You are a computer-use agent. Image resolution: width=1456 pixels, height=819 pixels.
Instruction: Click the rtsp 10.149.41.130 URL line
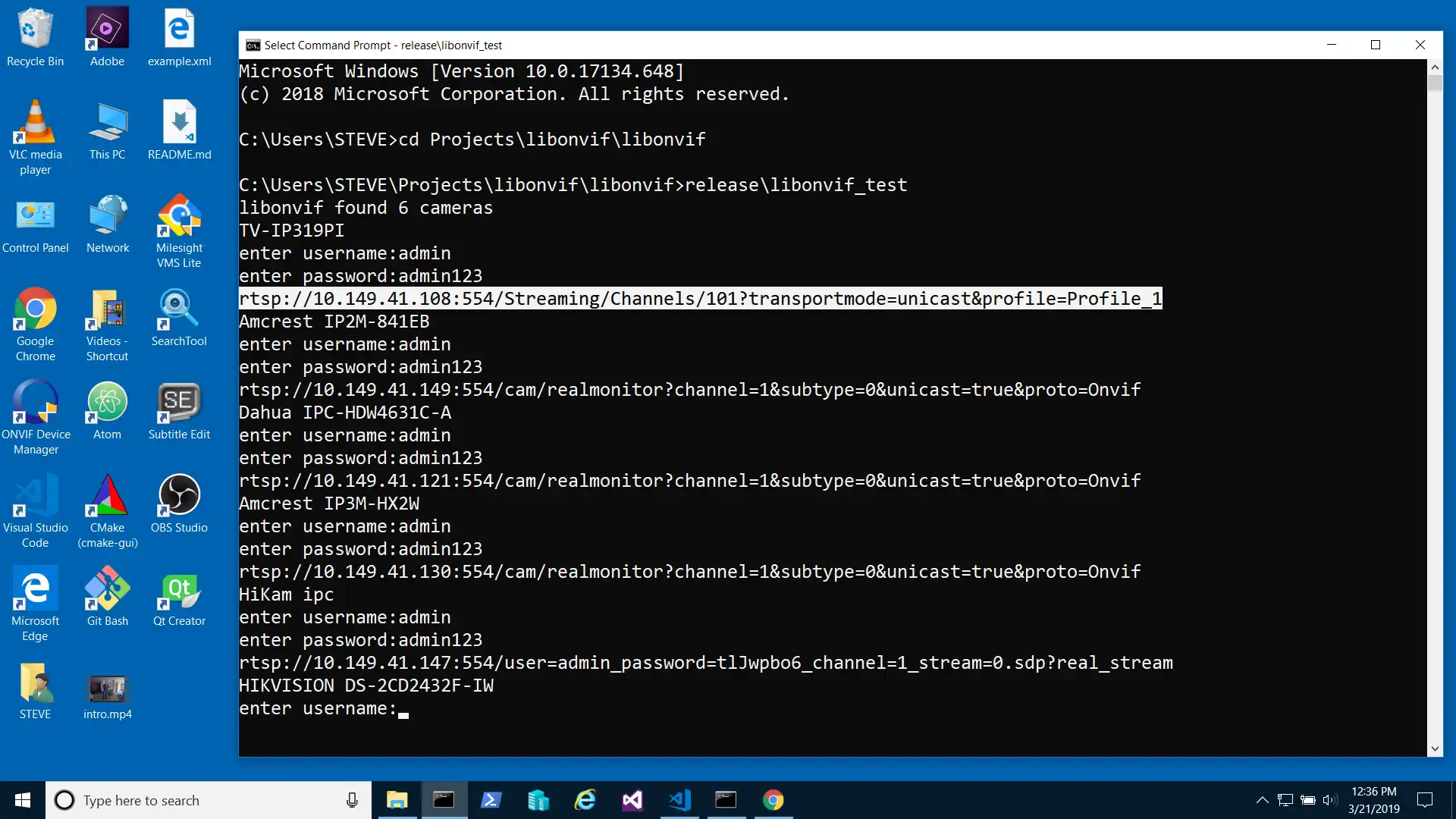click(x=689, y=572)
